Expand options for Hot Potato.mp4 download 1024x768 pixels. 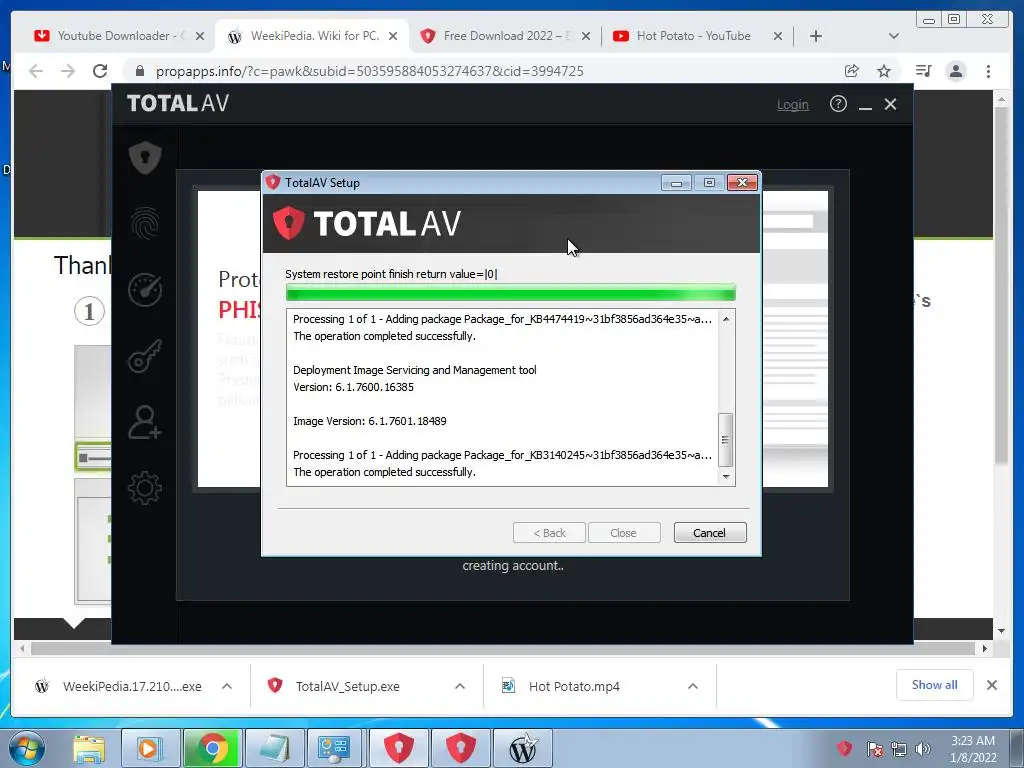click(693, 686)
